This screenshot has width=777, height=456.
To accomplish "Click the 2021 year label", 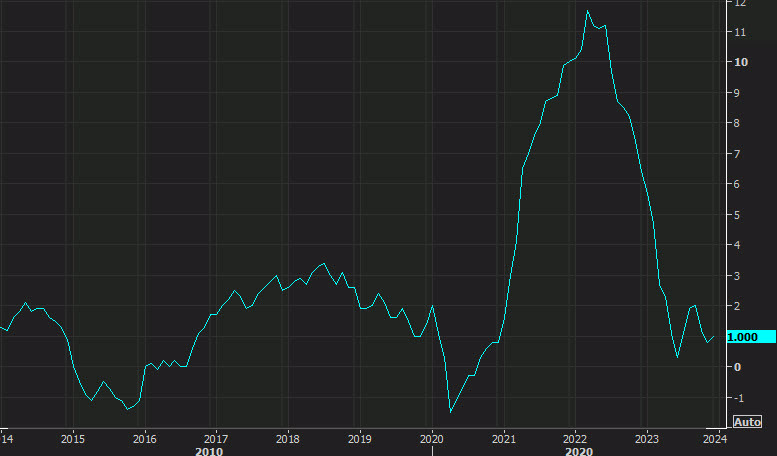I will (x=504, y=438).
